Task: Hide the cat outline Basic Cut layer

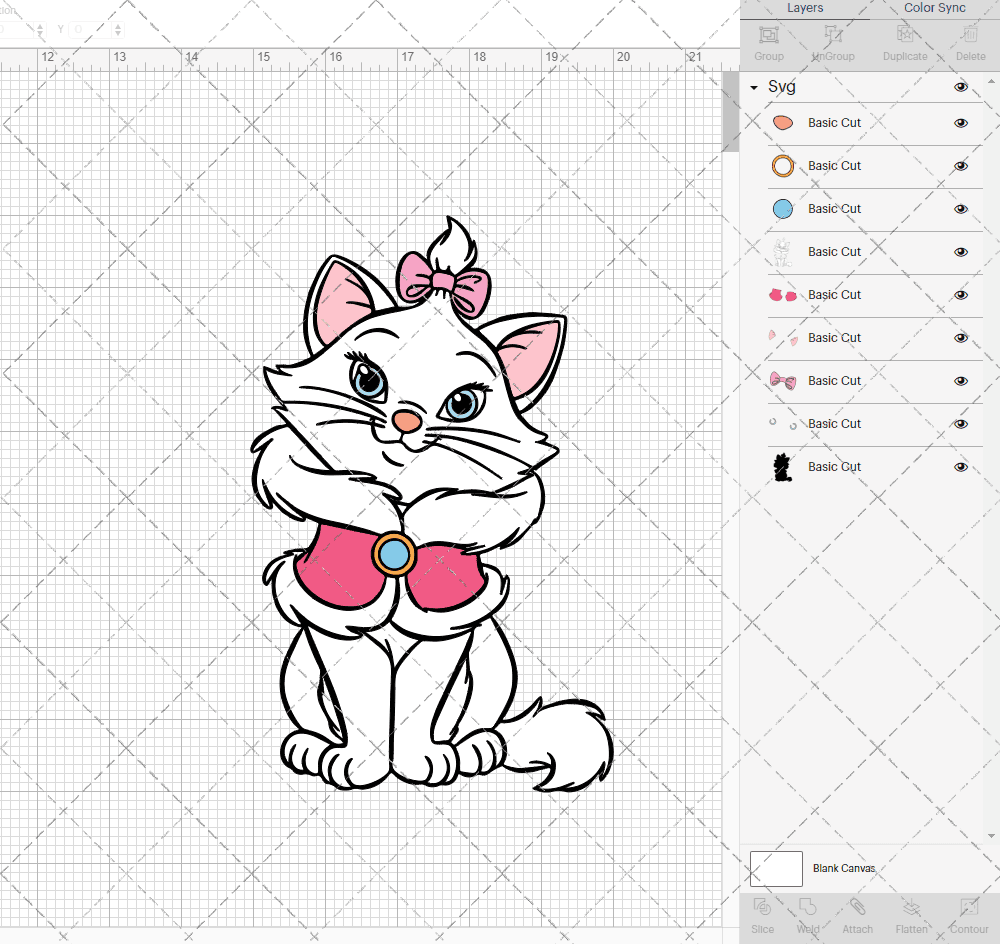Action: pos(961,252)
